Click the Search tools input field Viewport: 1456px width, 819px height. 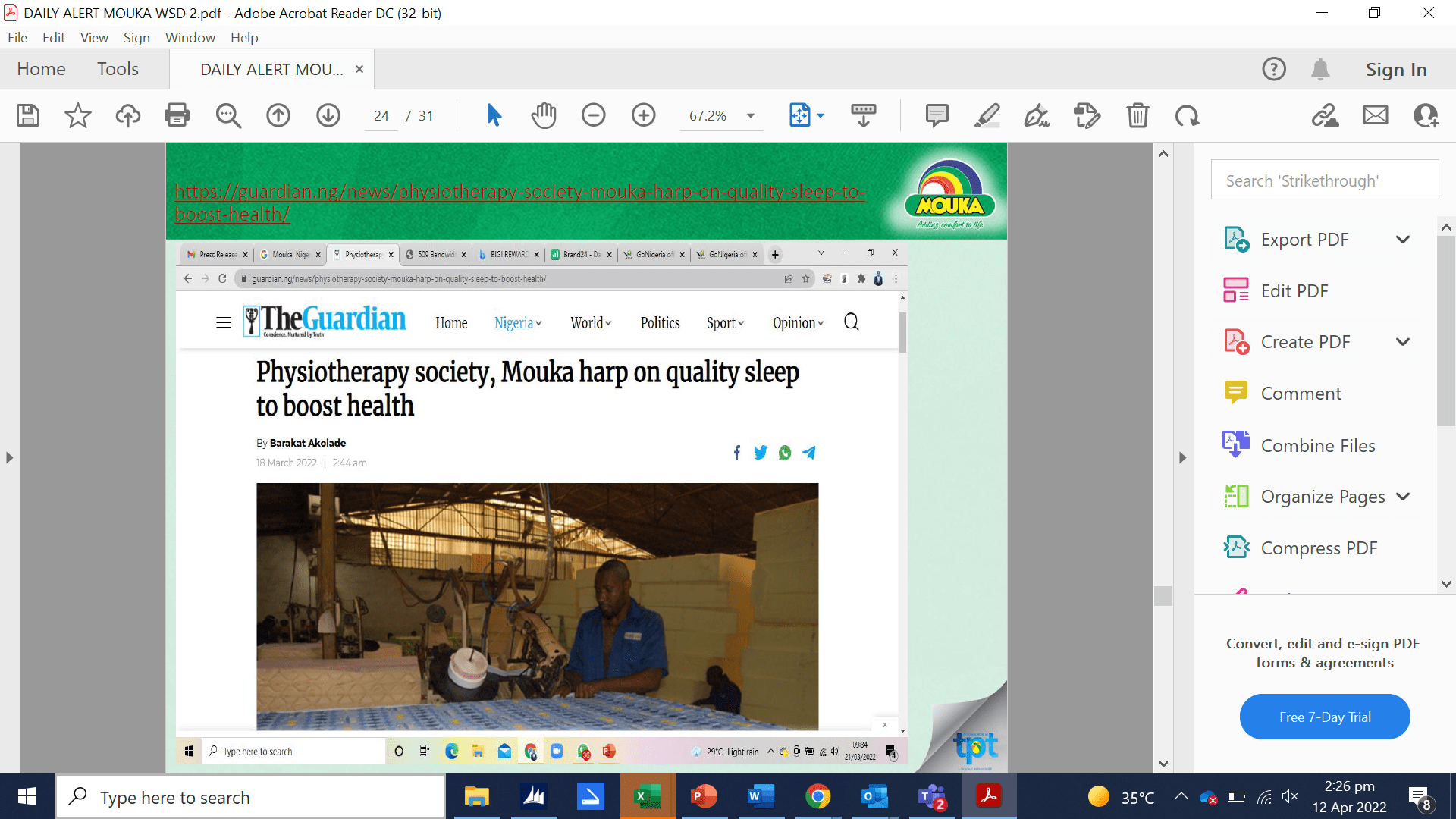(x=1324, y=180)
